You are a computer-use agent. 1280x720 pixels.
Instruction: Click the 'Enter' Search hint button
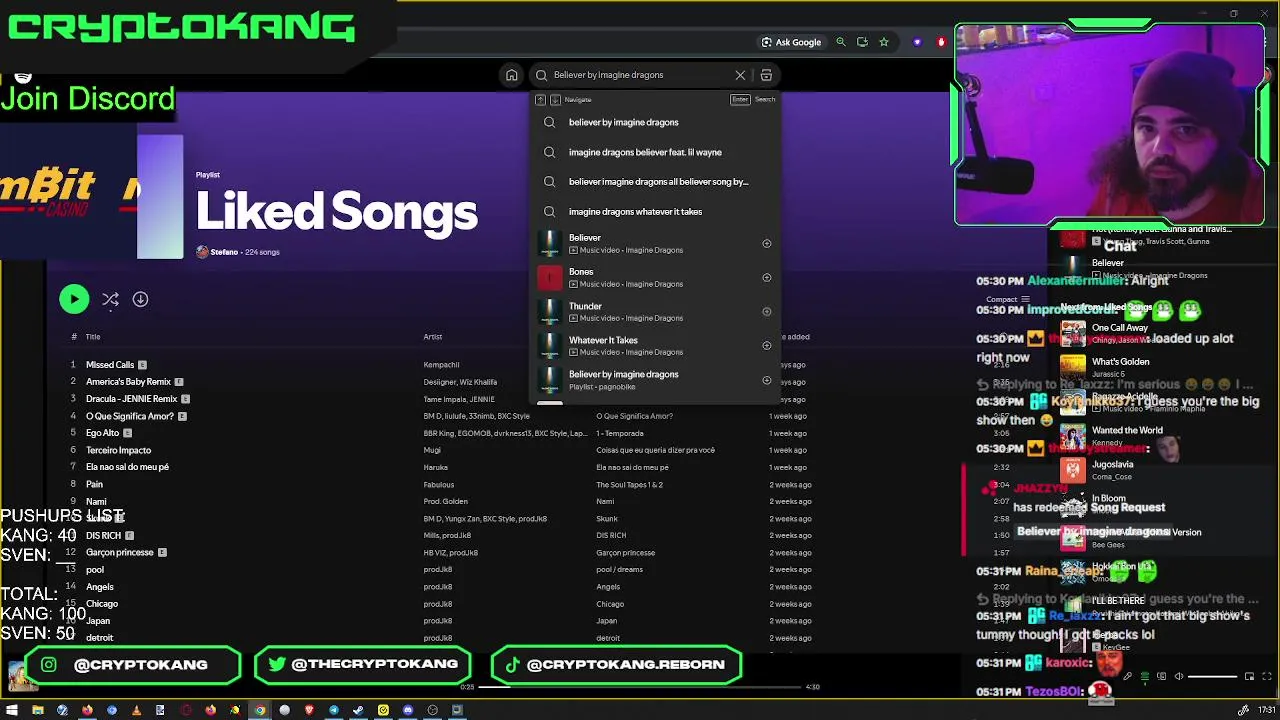pyautogui.click(x=740, y=99)
